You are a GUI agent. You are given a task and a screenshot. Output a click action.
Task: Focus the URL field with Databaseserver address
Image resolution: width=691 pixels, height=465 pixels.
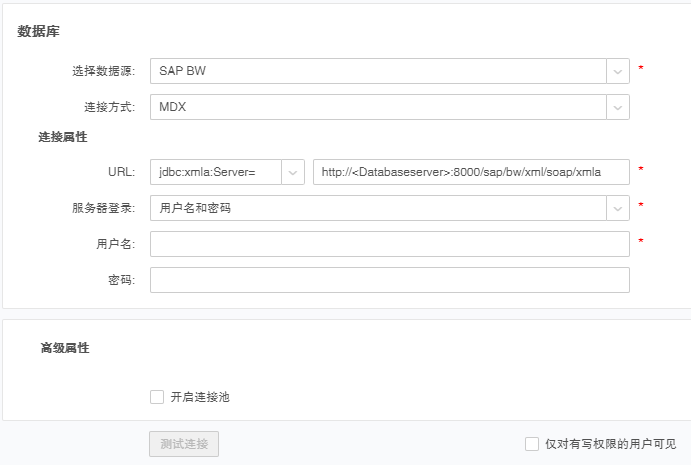pyautogui.click(x=470, y=172)
